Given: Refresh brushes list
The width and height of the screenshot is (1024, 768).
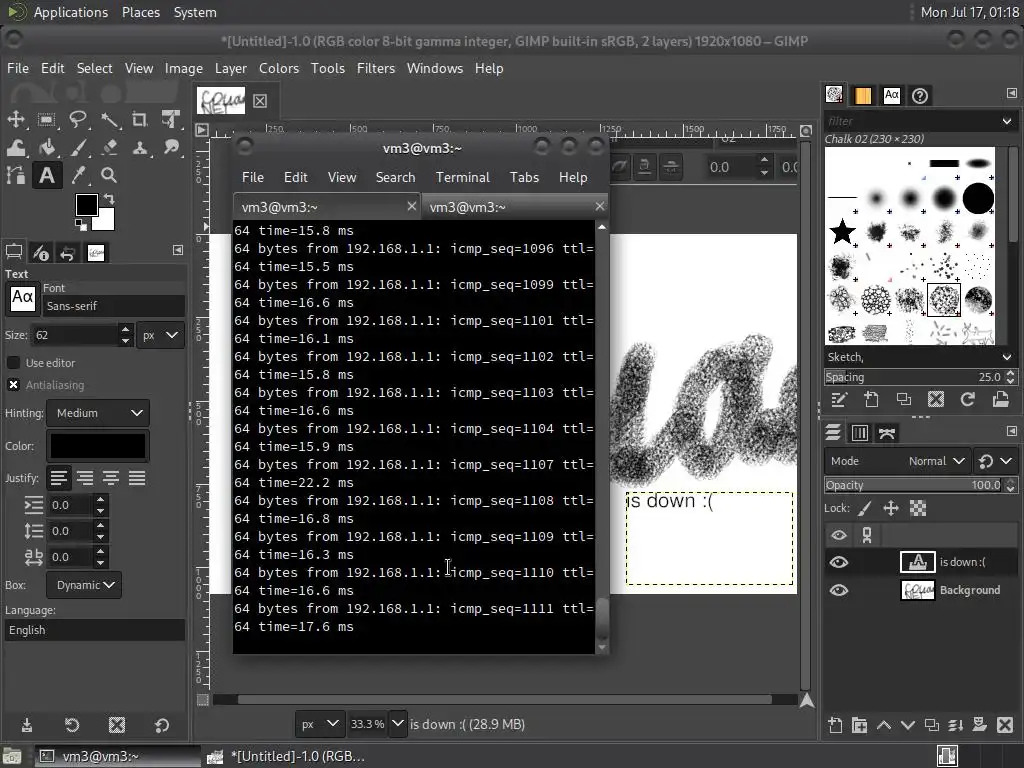Looking at the screenshot, I should tap(968, 400).
